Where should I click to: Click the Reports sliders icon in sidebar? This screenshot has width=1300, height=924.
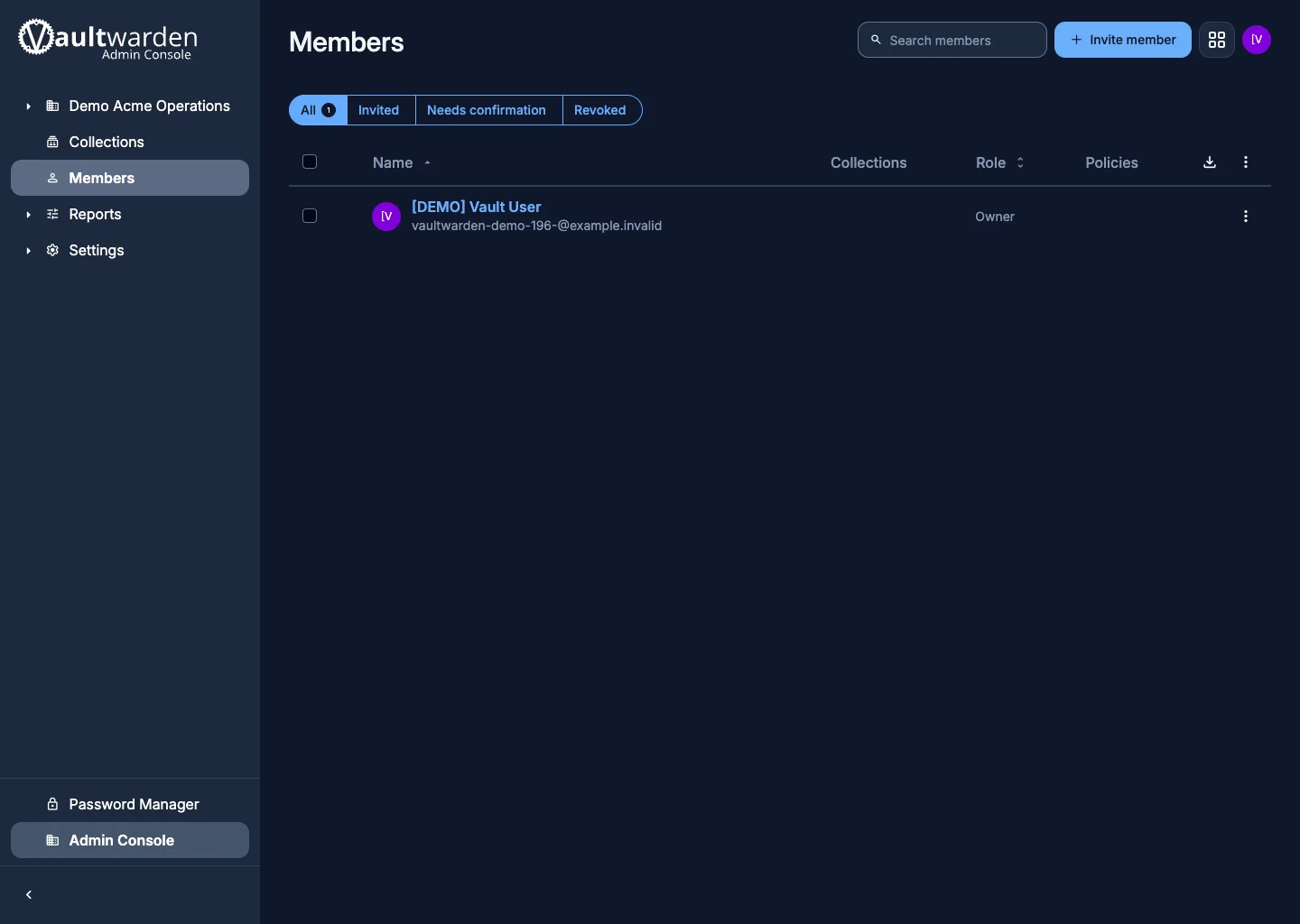tap(52, 215)
